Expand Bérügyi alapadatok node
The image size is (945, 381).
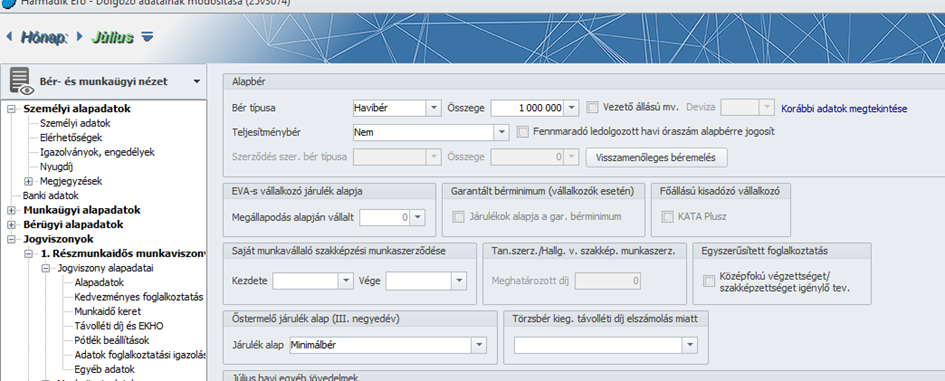(11, 225)
